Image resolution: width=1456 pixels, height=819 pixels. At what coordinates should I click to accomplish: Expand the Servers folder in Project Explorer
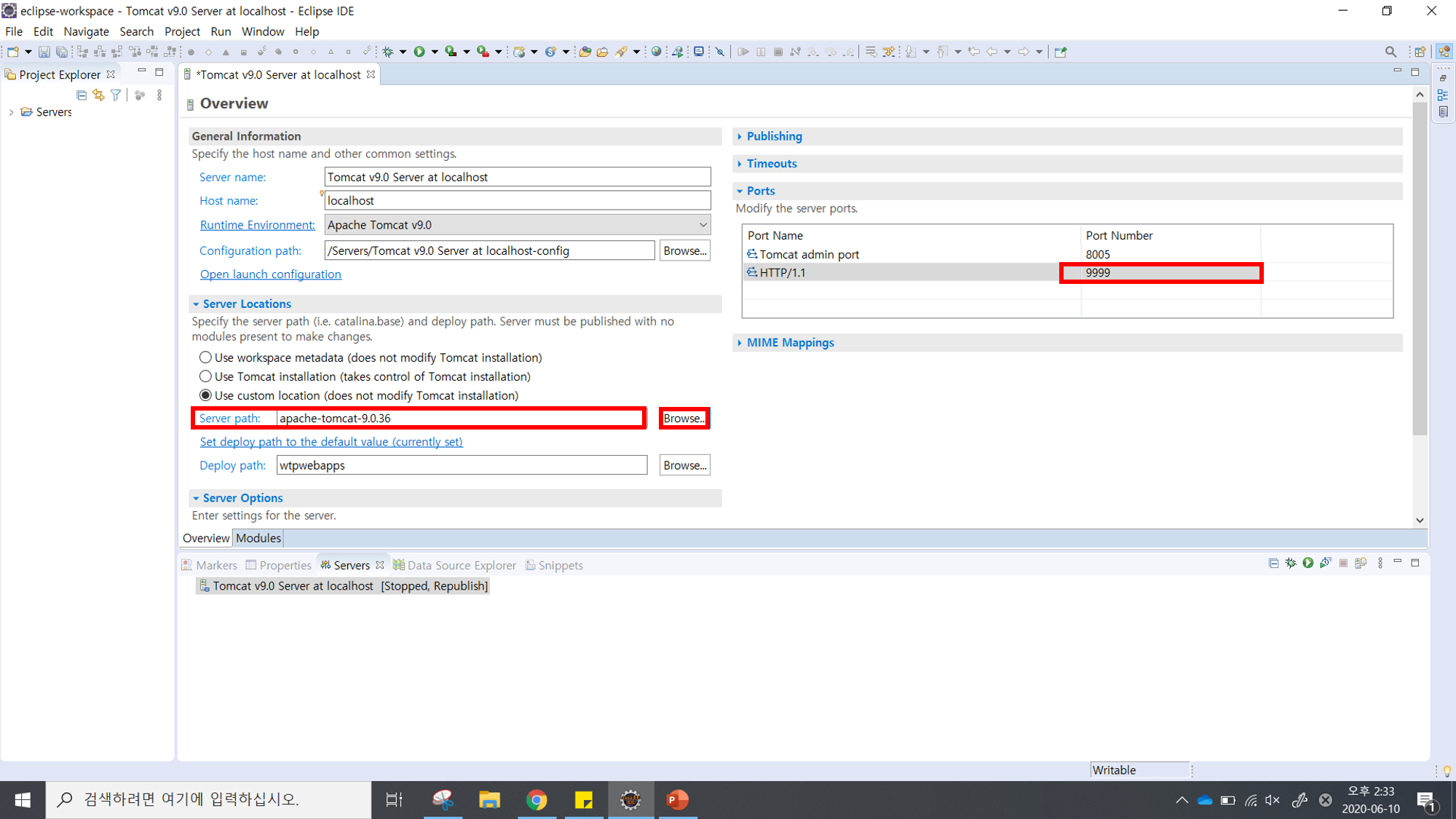pos(11,112)
